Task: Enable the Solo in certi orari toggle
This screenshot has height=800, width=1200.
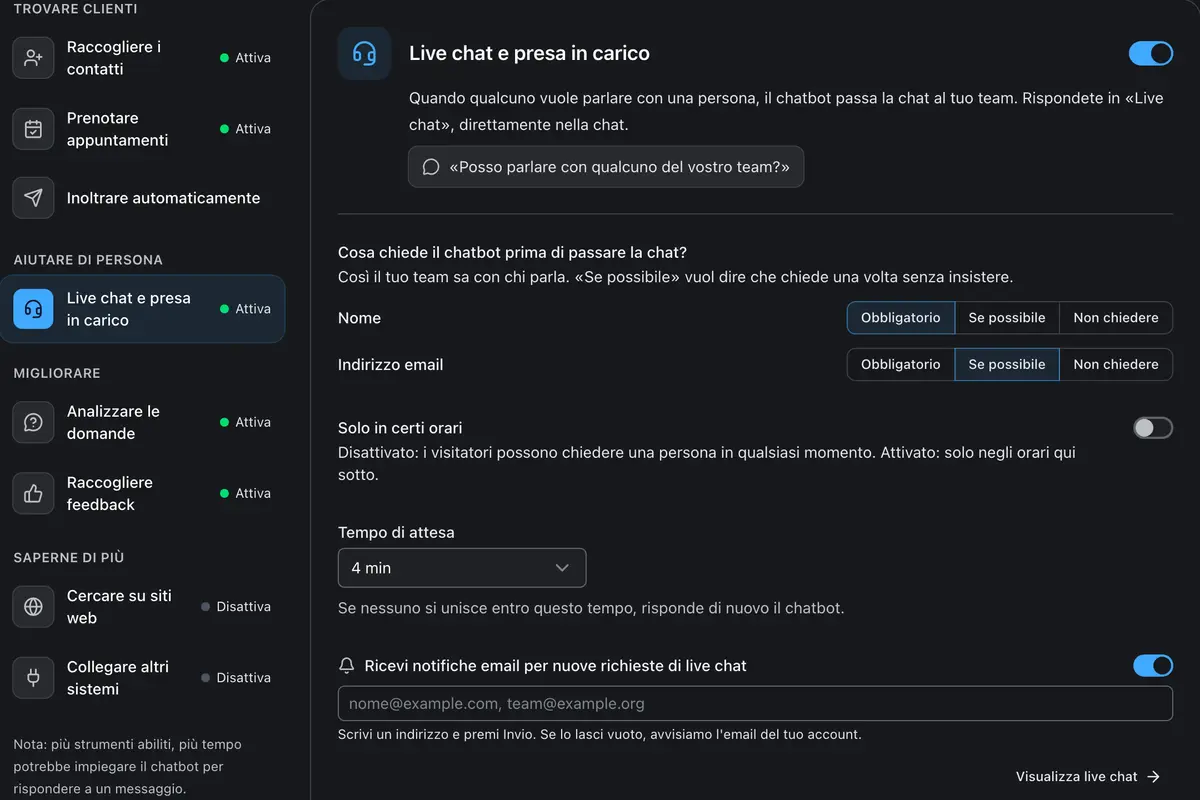Action: point(1152,428)
